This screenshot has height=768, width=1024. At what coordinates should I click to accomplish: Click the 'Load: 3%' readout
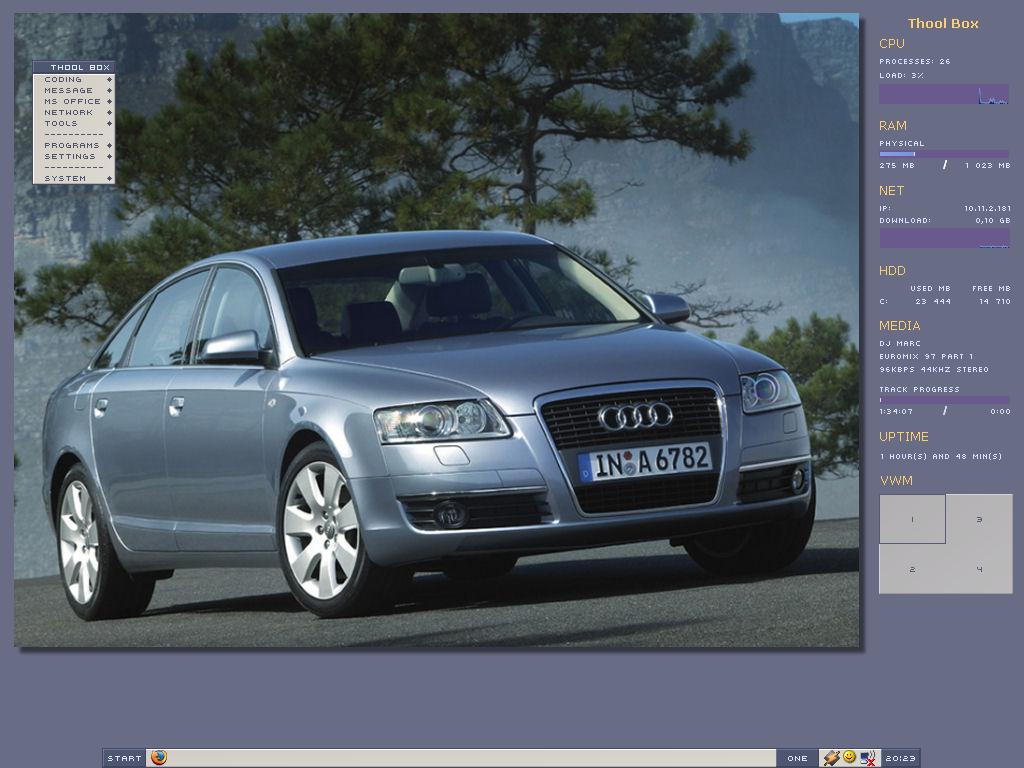(x=901, y=76)
